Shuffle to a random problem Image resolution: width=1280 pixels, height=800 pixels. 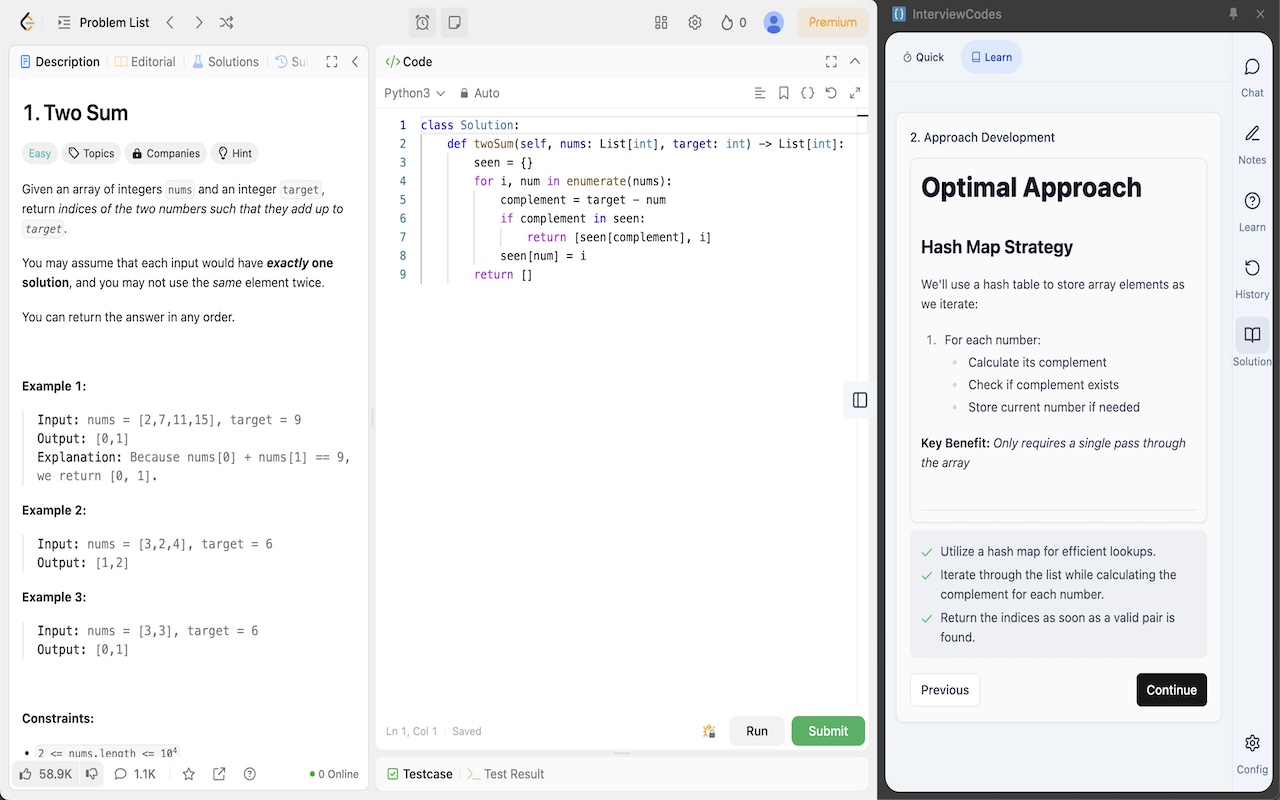pos(225,22)
